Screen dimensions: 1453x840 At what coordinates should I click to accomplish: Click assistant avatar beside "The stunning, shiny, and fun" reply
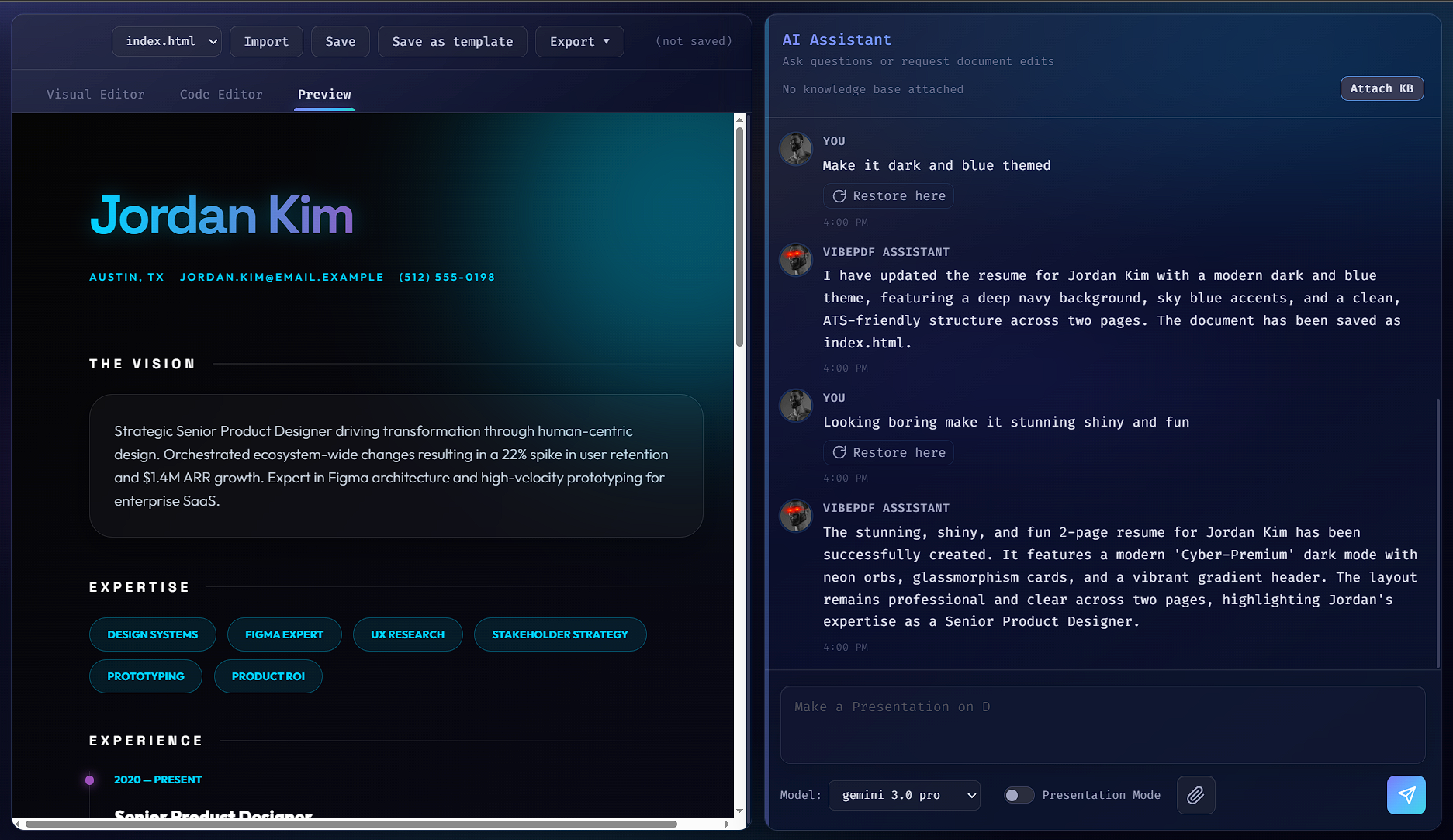click(x=796, y=516)
